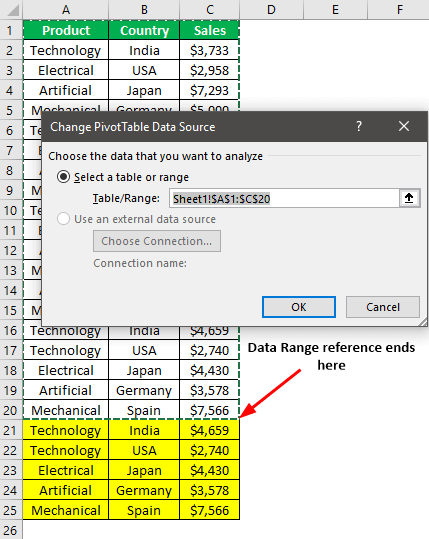Select column A header
429x539 pixels.
coord(66,10)
